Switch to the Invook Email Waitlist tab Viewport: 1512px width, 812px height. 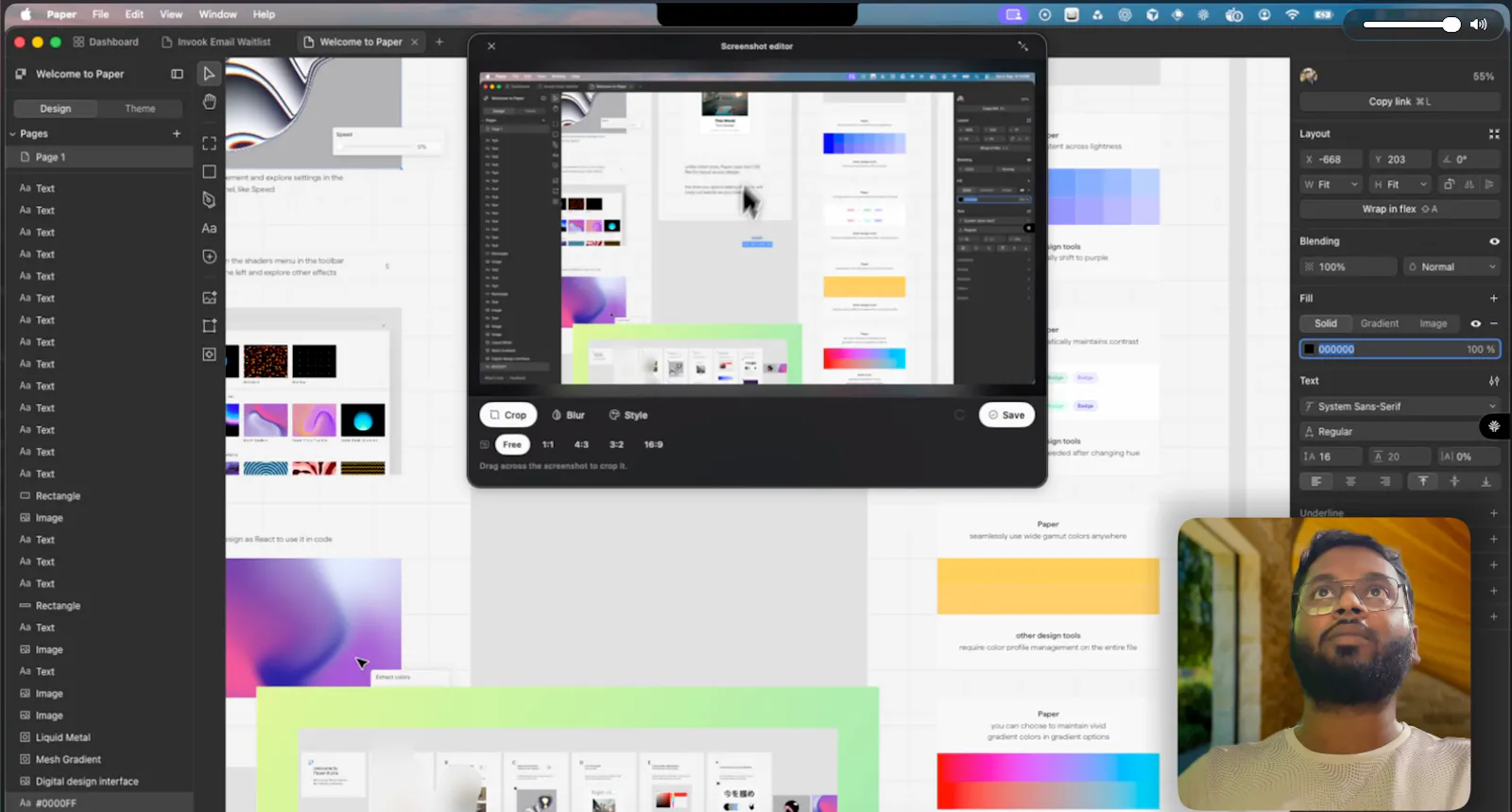point(216,42)
